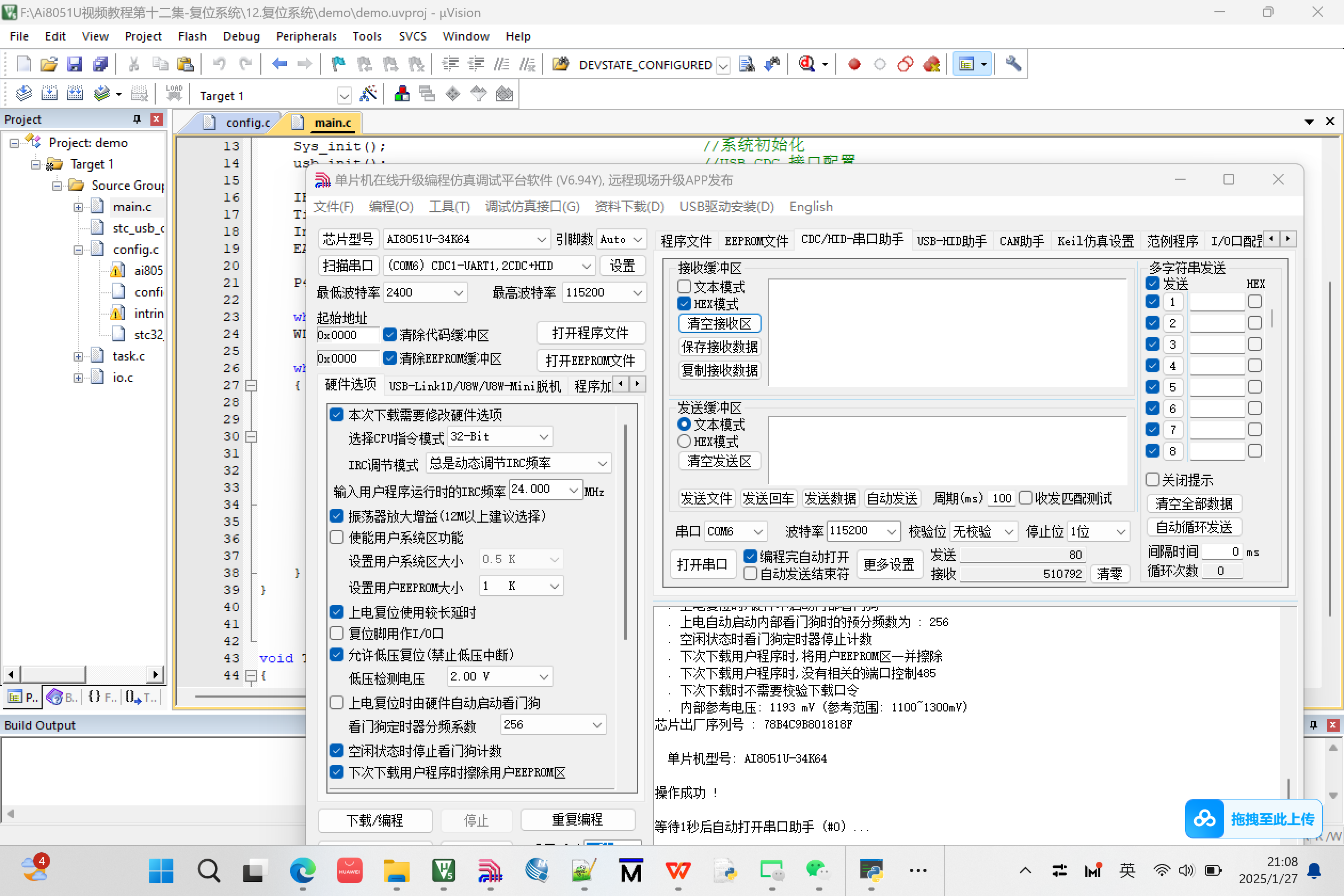This screenshot has height=896, width=1344.
Task: Click the 打开程序文件 button
Action: 590,333
